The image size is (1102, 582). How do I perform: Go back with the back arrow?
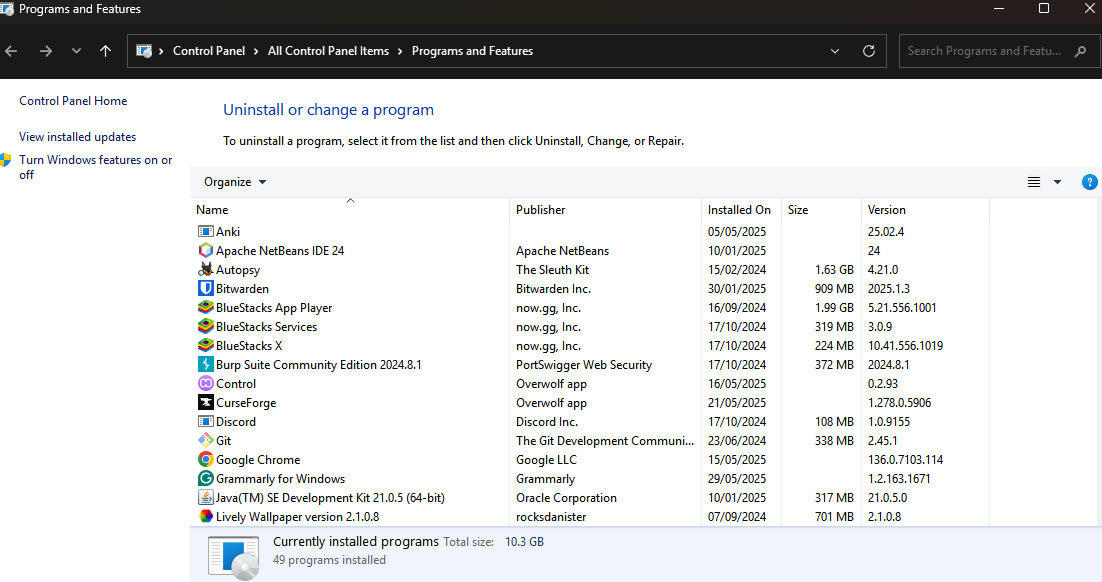point(11,51)
